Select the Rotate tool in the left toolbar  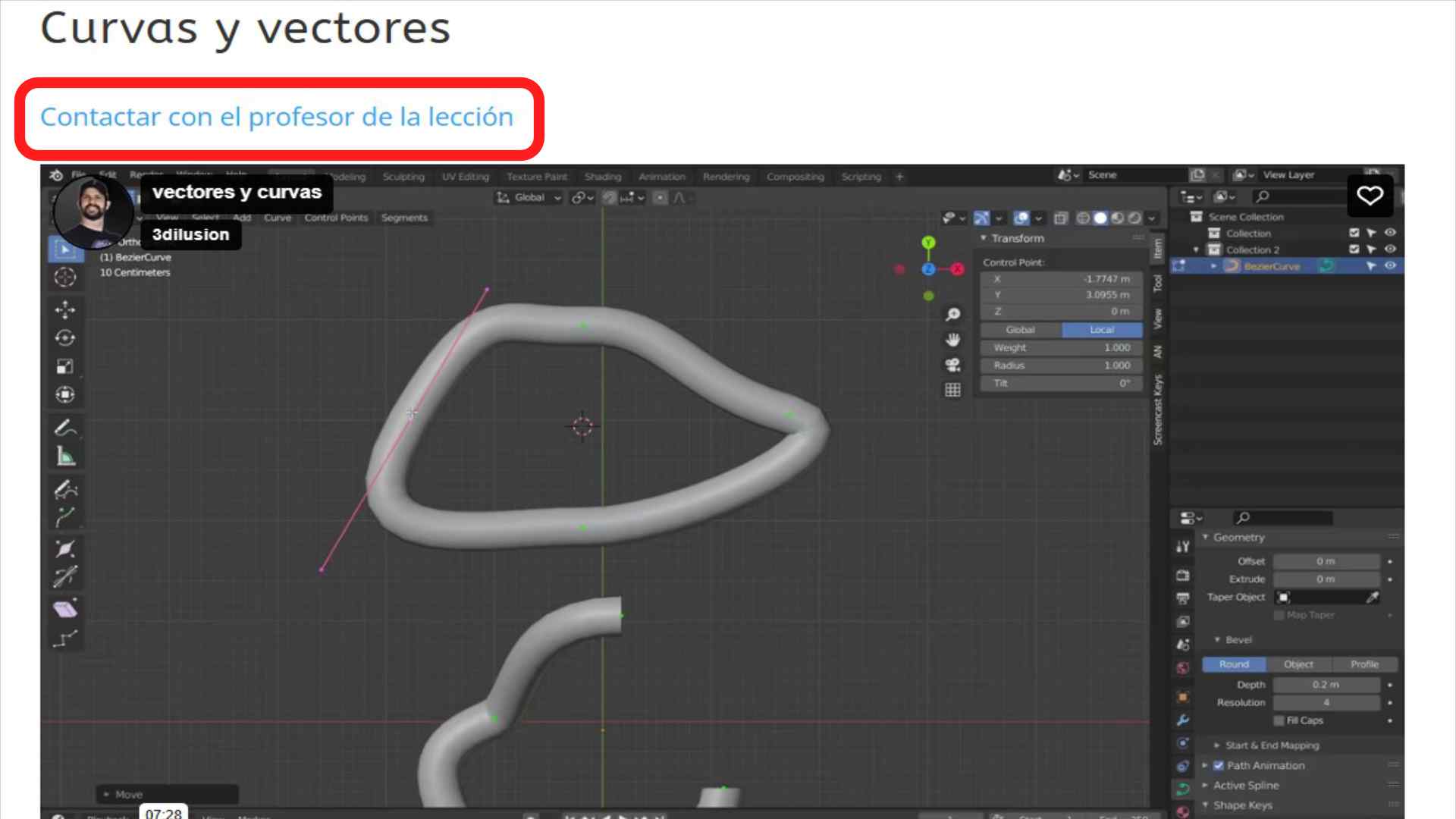click(x=65, y=338)
